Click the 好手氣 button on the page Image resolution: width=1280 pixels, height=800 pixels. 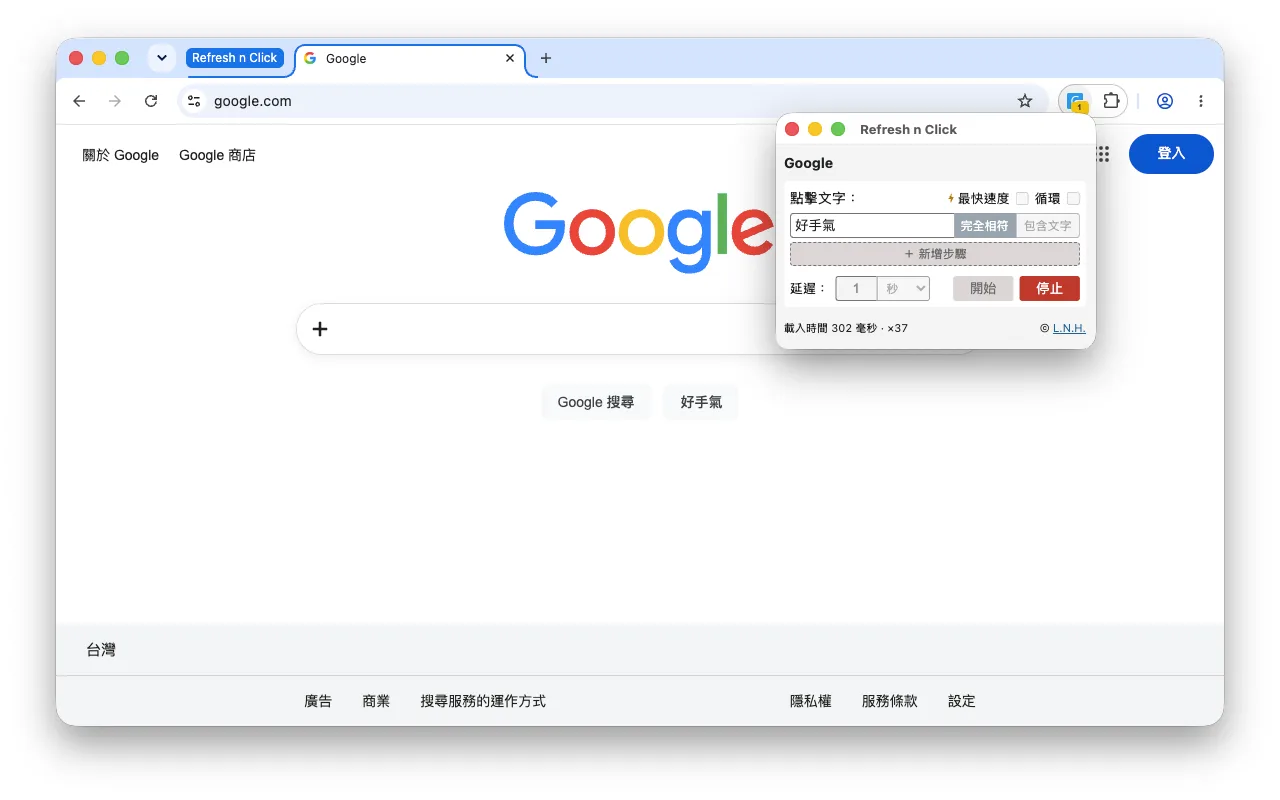(701, 402)
